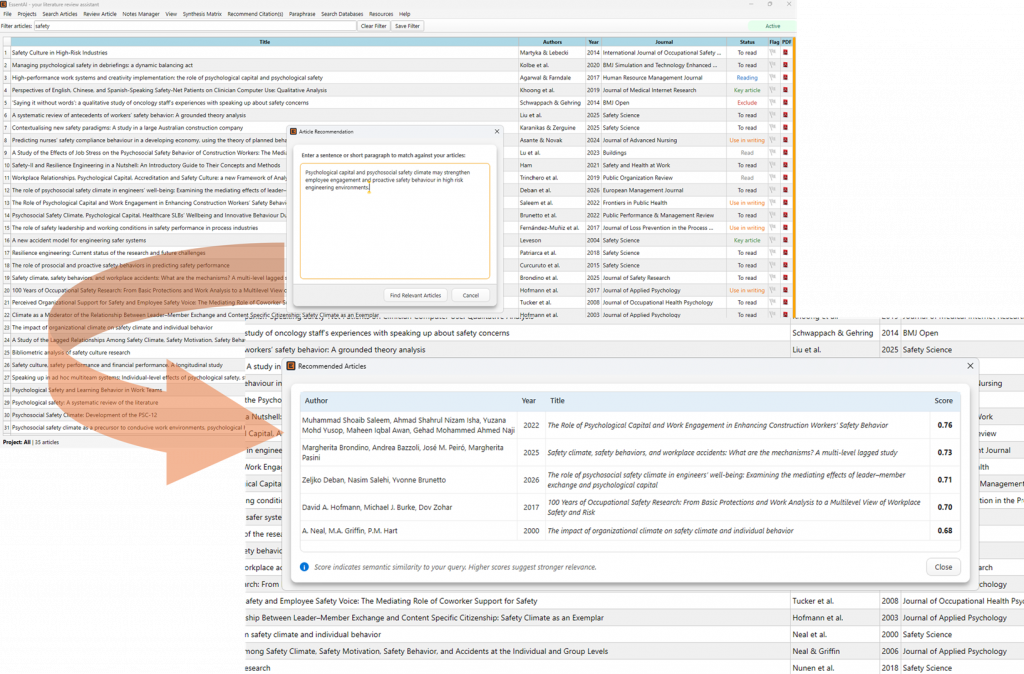Click Reading status for Agarwal & Farndale
Viewport: 1024px width, 674px height.
pyautogui.click(x=747, y=78)
